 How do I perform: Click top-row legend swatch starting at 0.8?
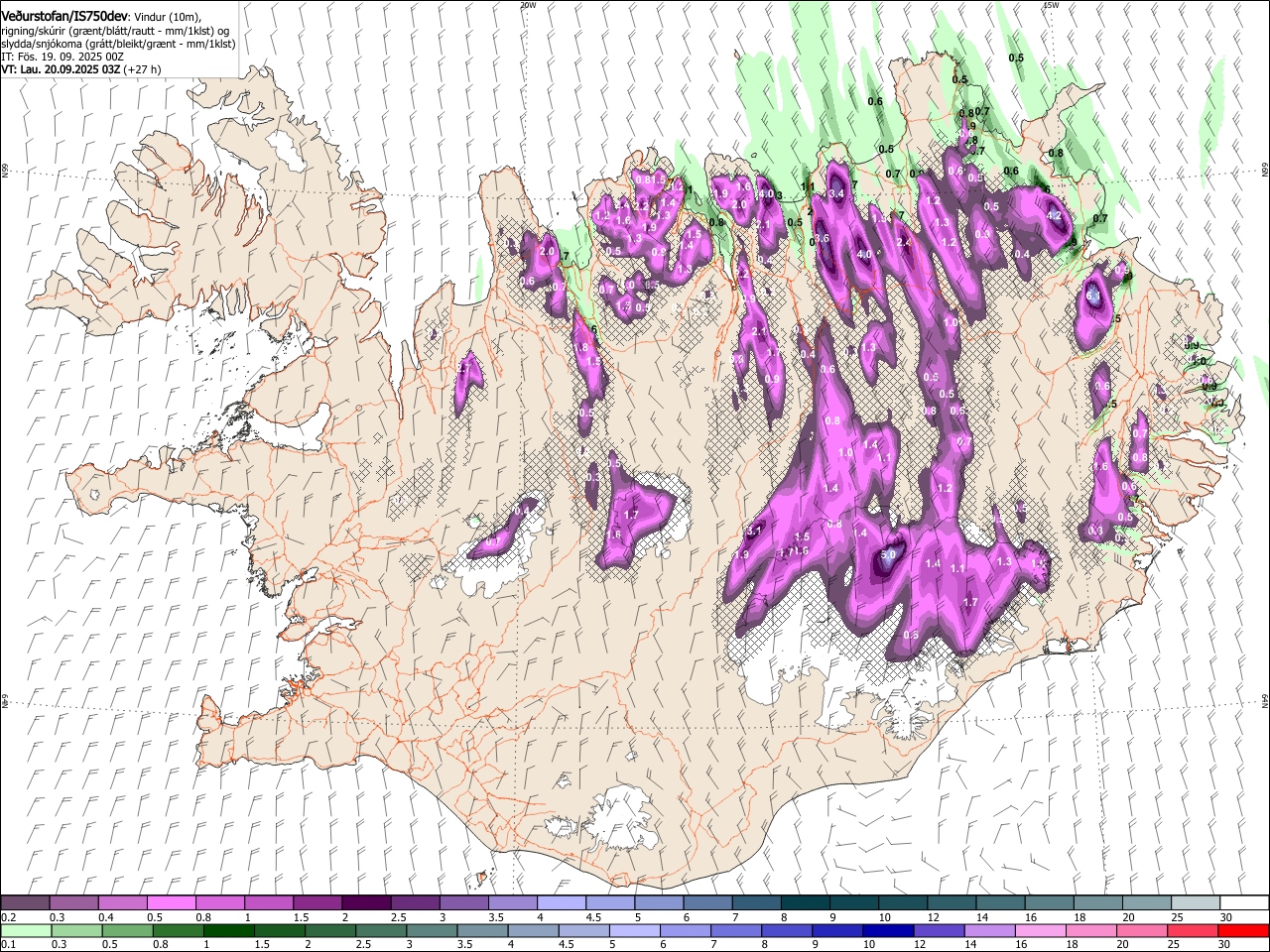click(219, 902)
